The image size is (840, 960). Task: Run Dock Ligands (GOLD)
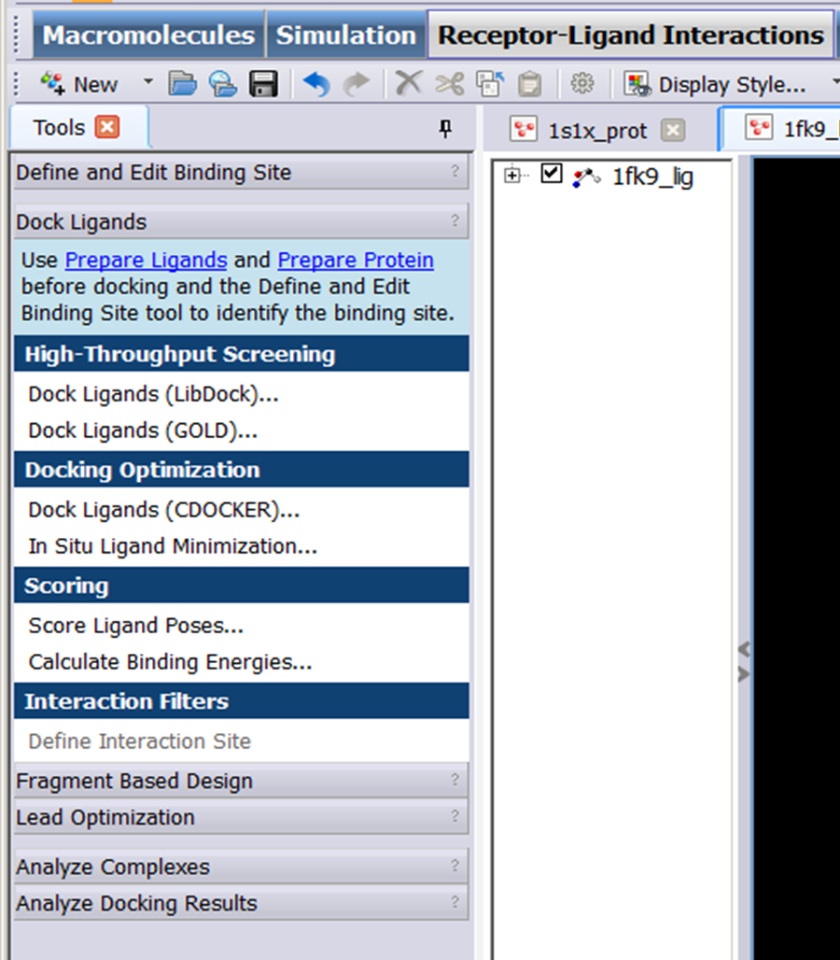pos(143,430)
